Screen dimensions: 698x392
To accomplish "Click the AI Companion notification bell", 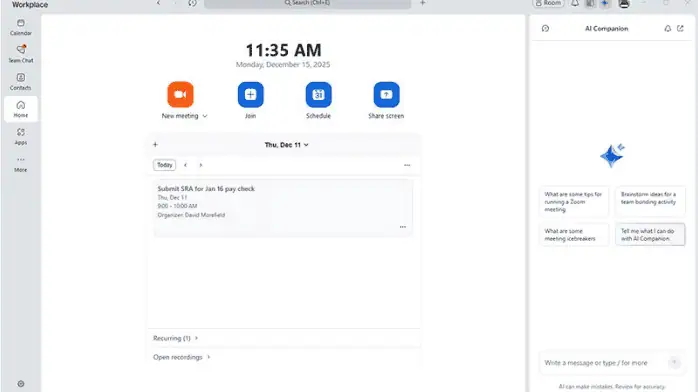I will 668,28.
